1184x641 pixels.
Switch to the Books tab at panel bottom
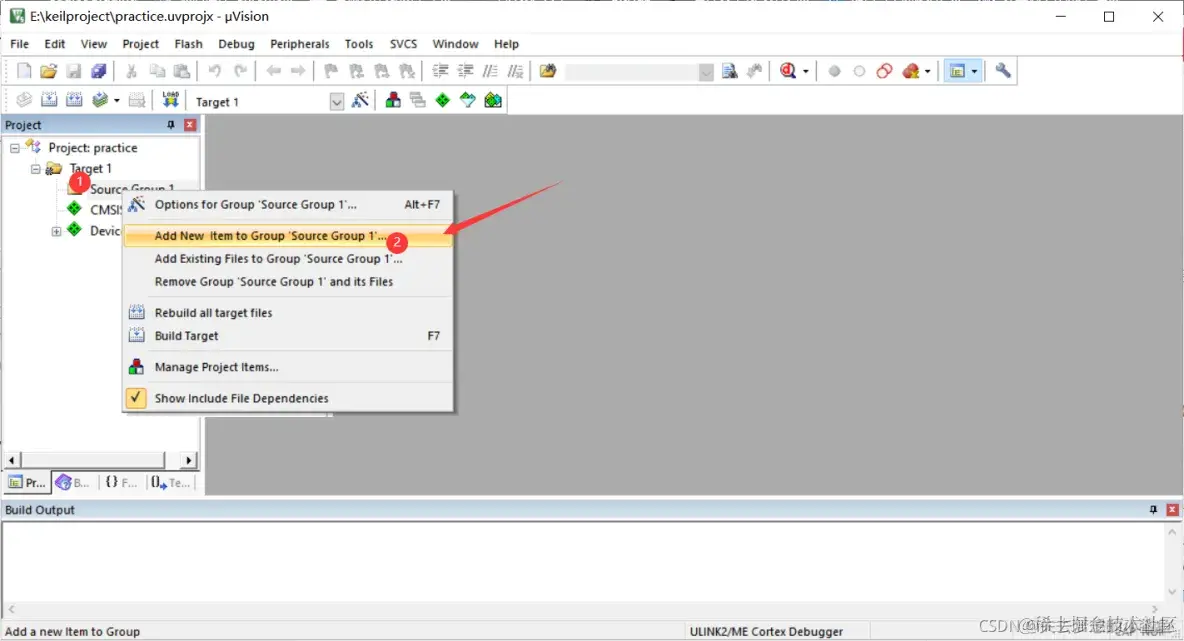[x=73, y=482]
